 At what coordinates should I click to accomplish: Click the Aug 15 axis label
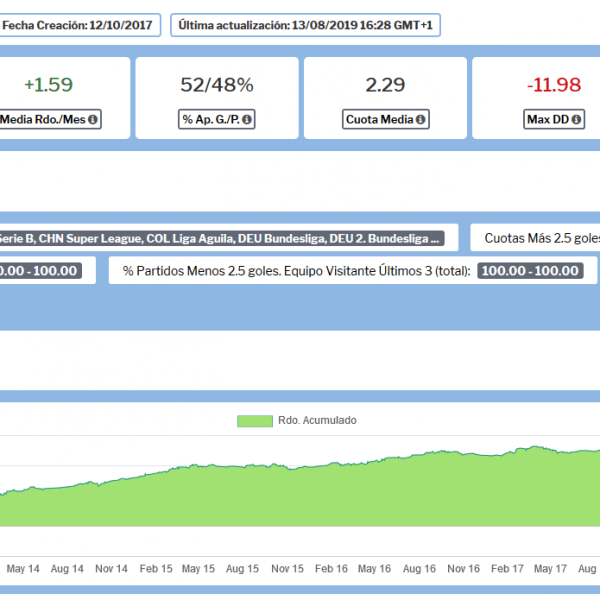pos(242,569)
